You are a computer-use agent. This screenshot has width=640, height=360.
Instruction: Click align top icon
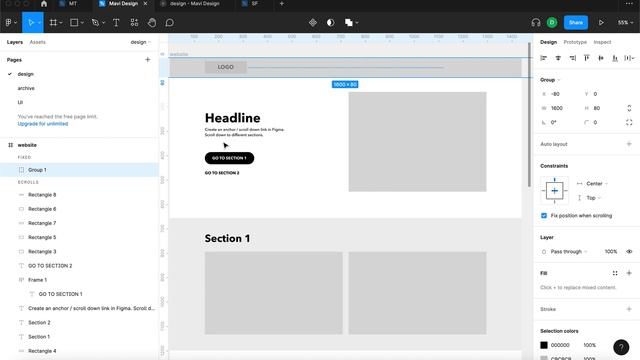tap(587, 58)
